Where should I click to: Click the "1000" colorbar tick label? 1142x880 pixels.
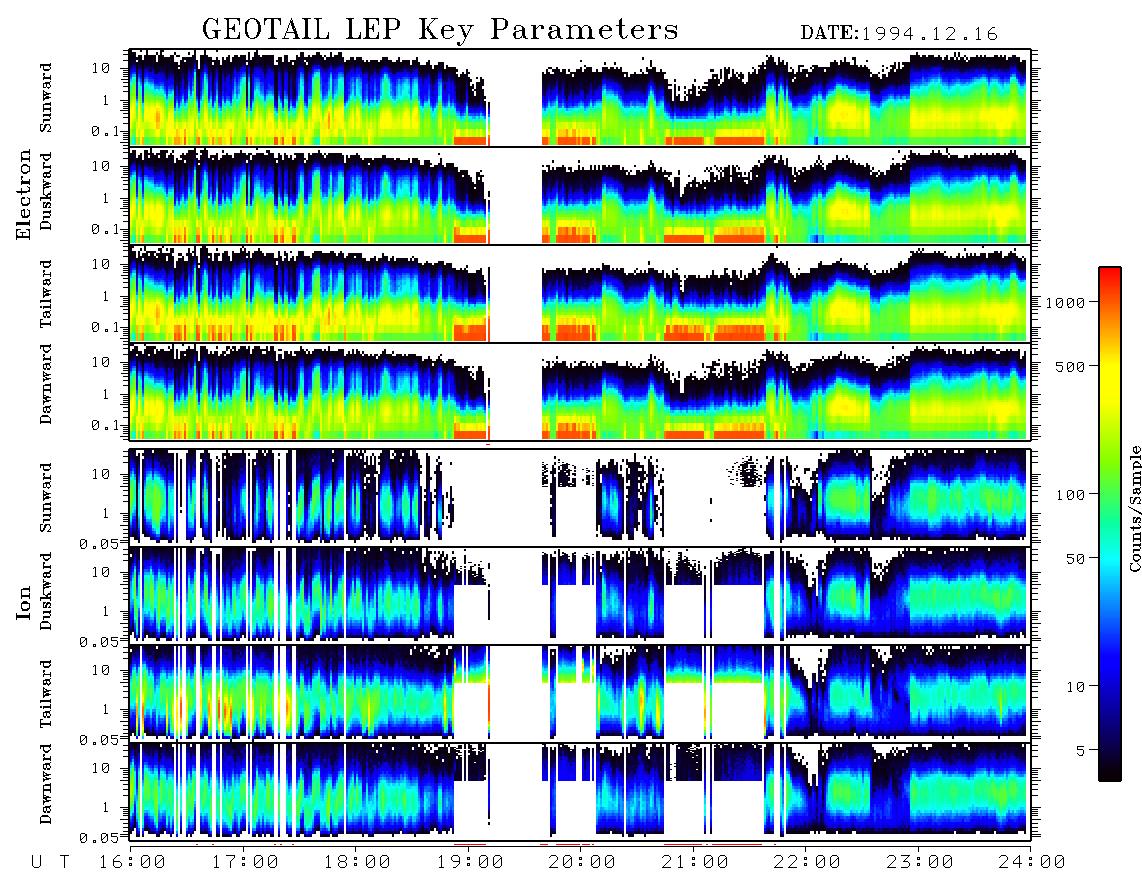[x=1065, y=303]
